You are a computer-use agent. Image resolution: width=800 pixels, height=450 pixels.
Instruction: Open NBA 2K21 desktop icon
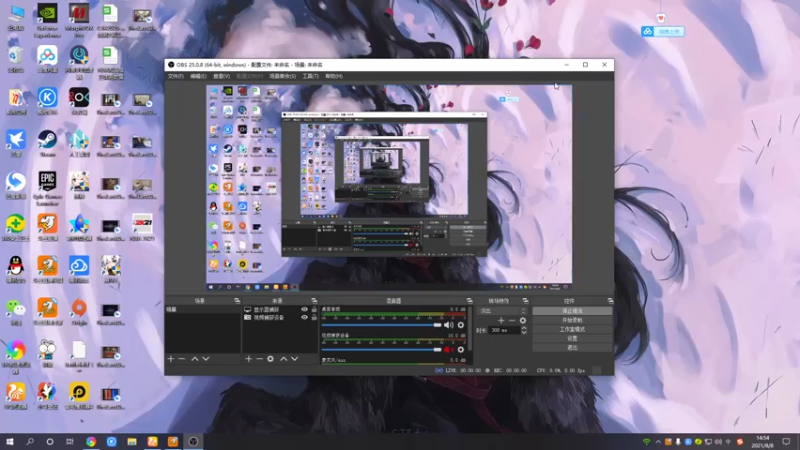click(x=142, y=227)
